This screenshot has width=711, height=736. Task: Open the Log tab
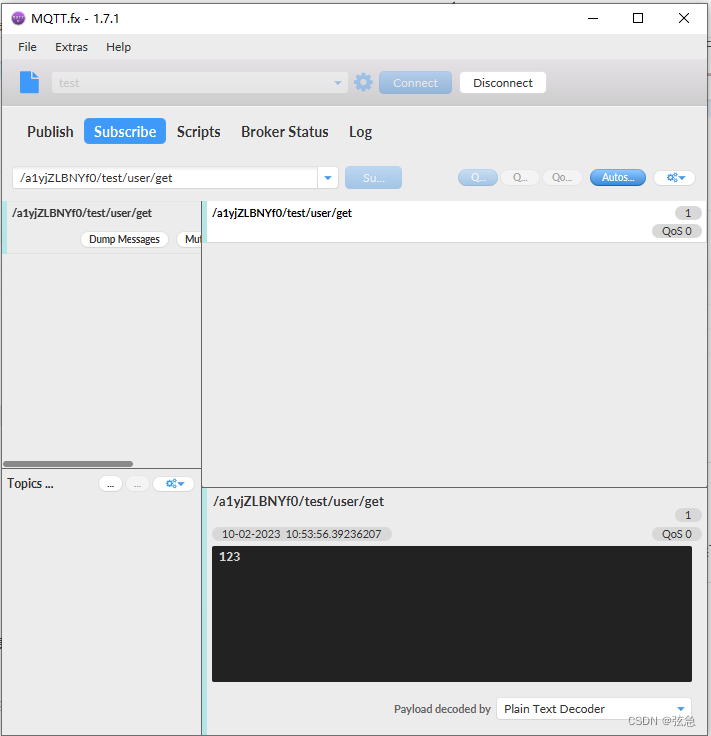pos(360,131)
